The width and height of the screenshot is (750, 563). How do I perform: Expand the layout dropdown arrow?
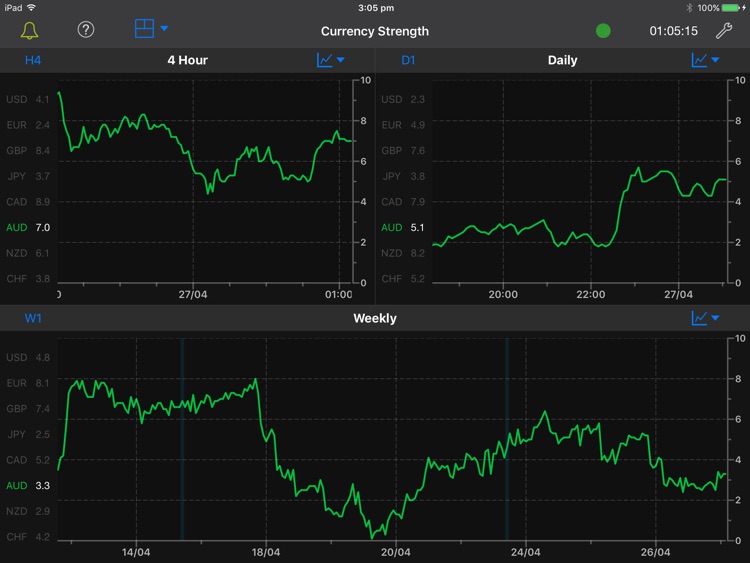pyautogui.click(x=164, y=28)
